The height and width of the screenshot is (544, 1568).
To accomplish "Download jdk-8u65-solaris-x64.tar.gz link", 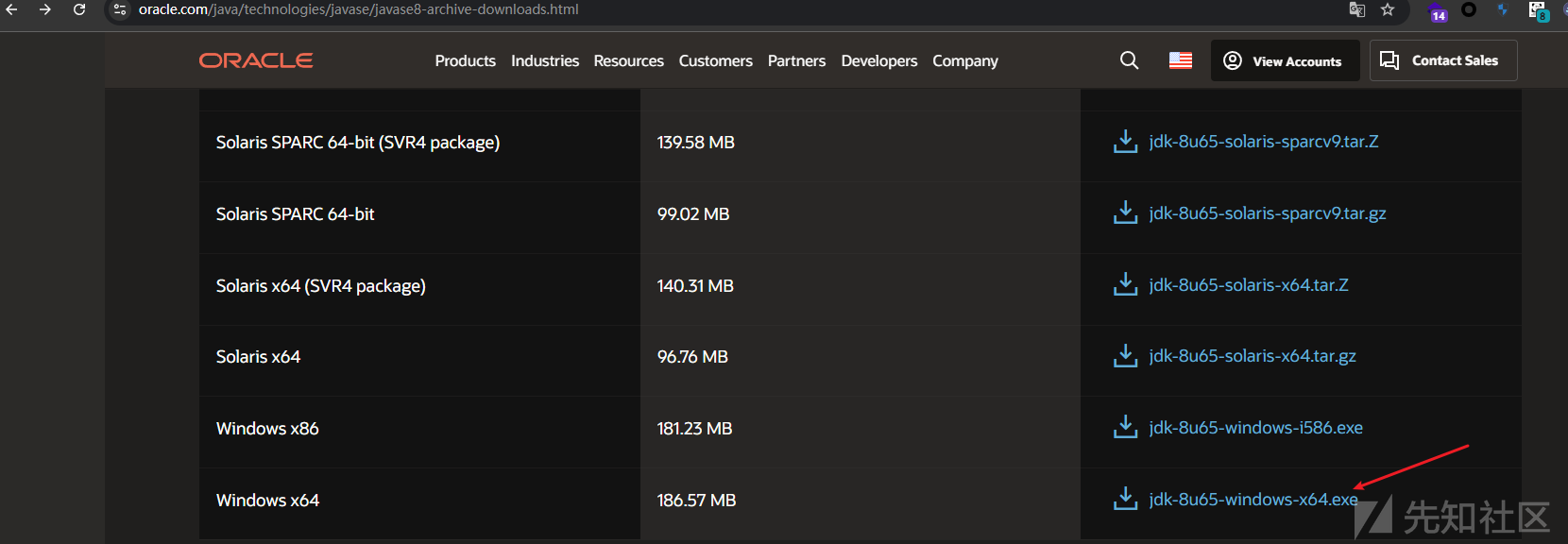I will pos(1253,356).
